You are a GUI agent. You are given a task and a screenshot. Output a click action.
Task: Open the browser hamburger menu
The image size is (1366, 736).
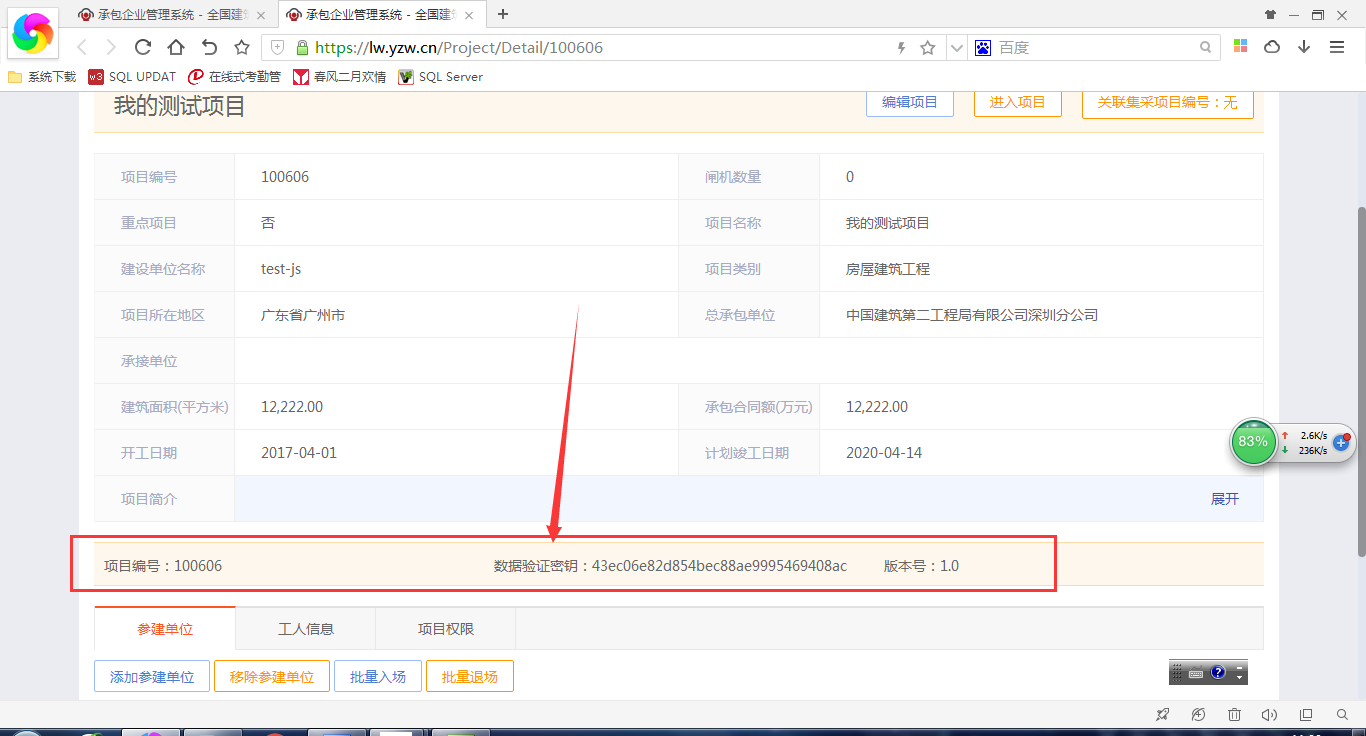1337,47
